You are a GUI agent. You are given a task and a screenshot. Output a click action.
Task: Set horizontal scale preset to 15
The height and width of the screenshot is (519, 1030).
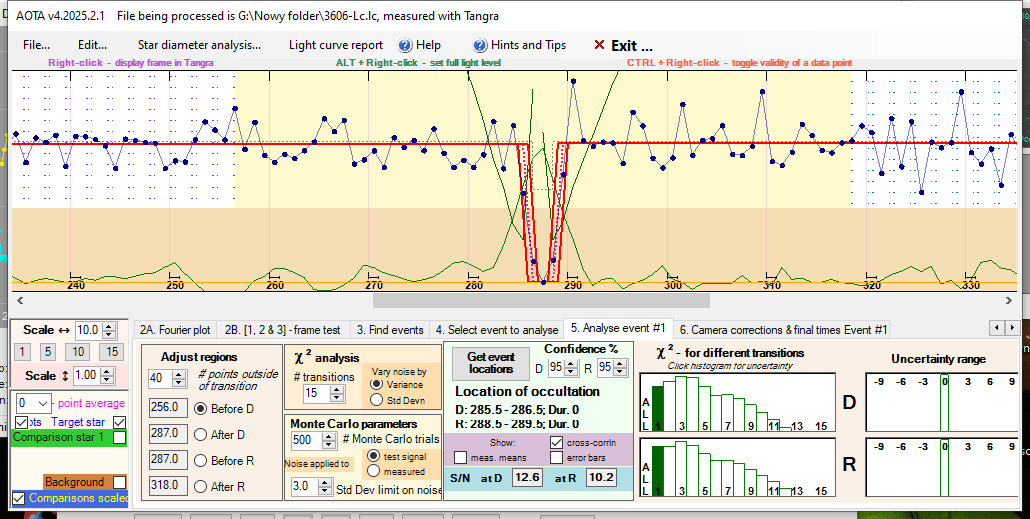[112, 351]
